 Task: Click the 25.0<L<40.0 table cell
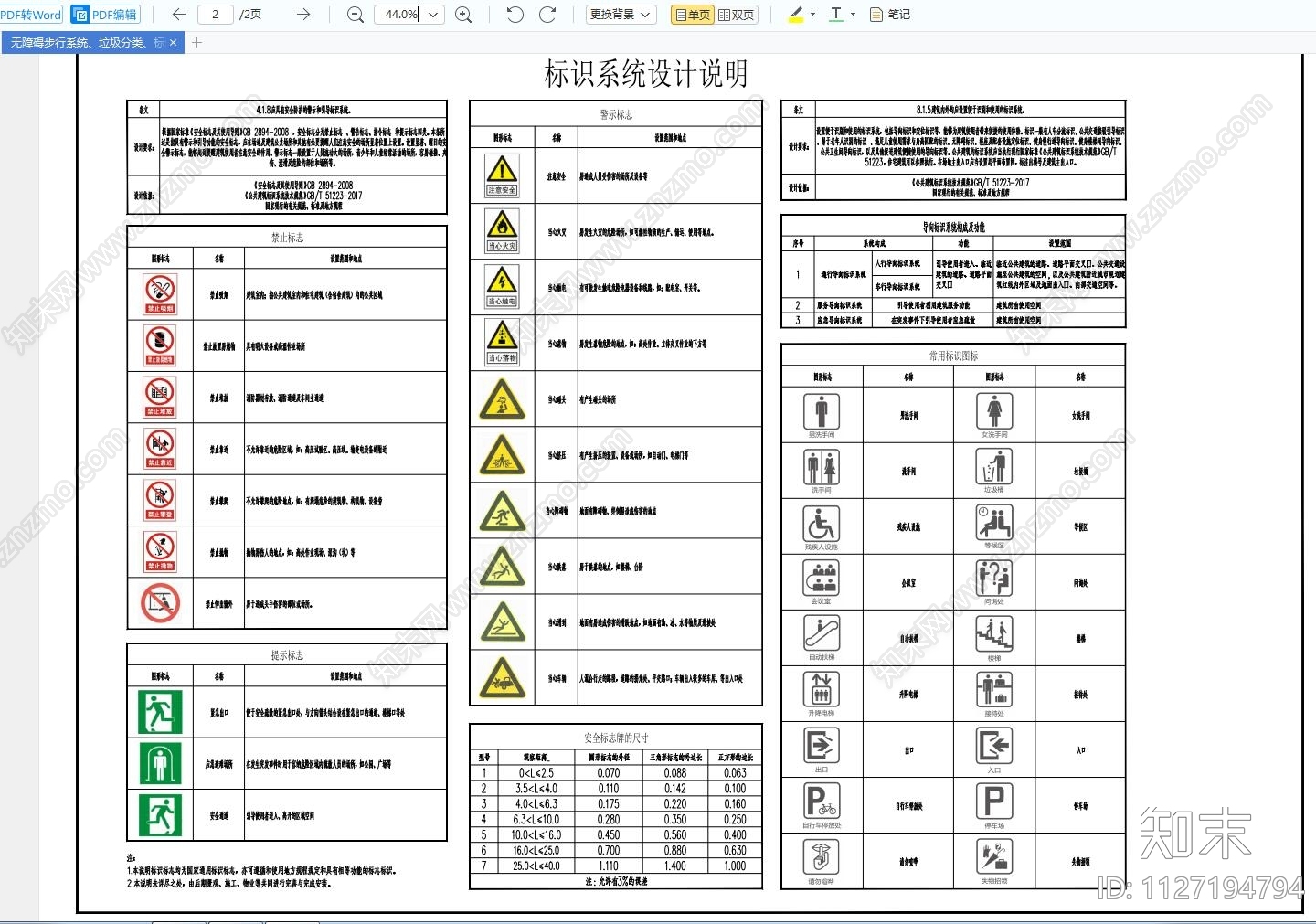(x=536, y=866)
